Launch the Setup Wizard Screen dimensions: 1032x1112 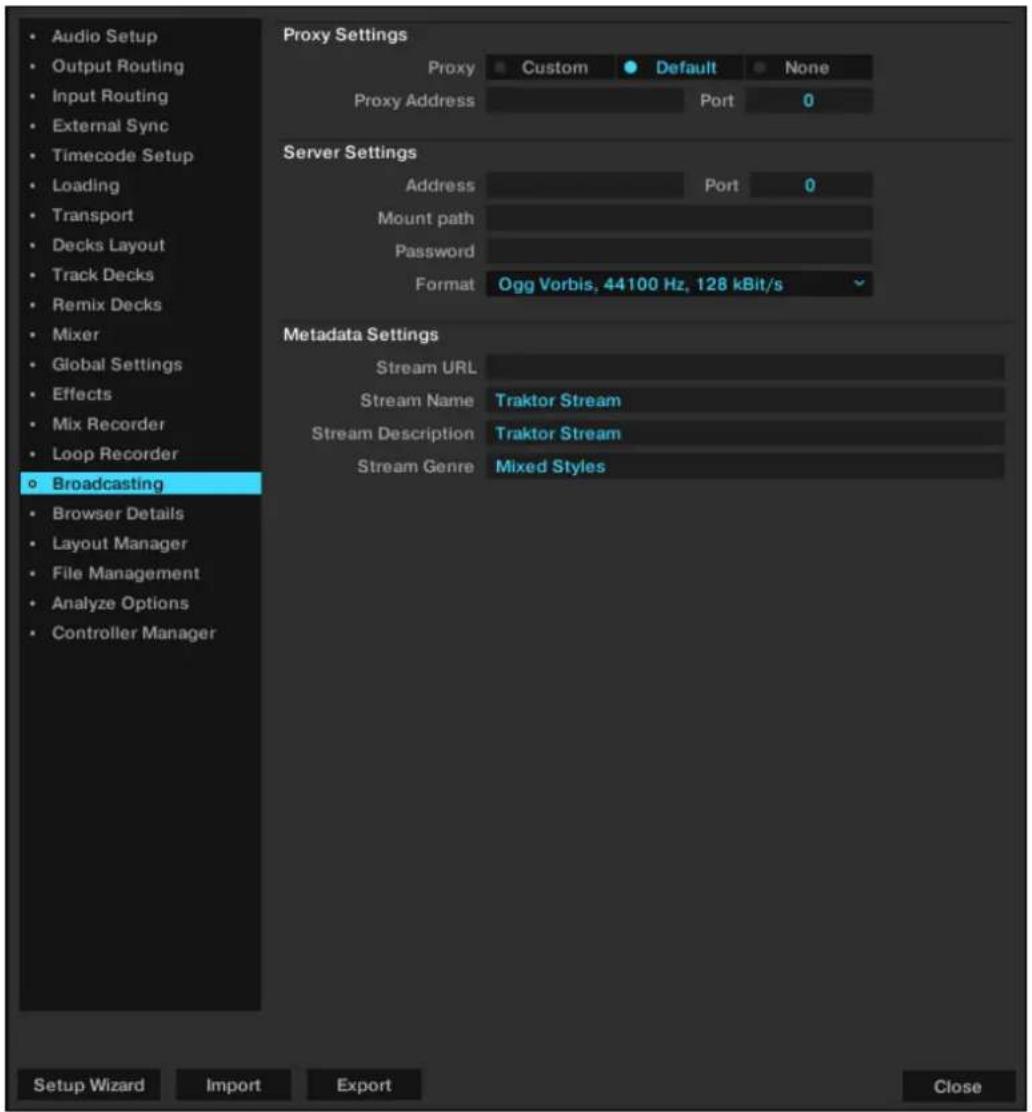click(x=89, y=1085)
